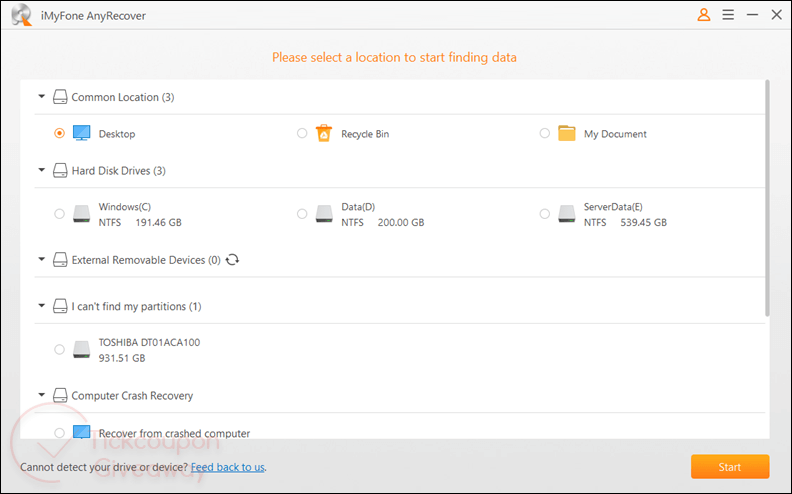Click the Windows(C) drive name
The image size is (792, 494).
point(125,207)
